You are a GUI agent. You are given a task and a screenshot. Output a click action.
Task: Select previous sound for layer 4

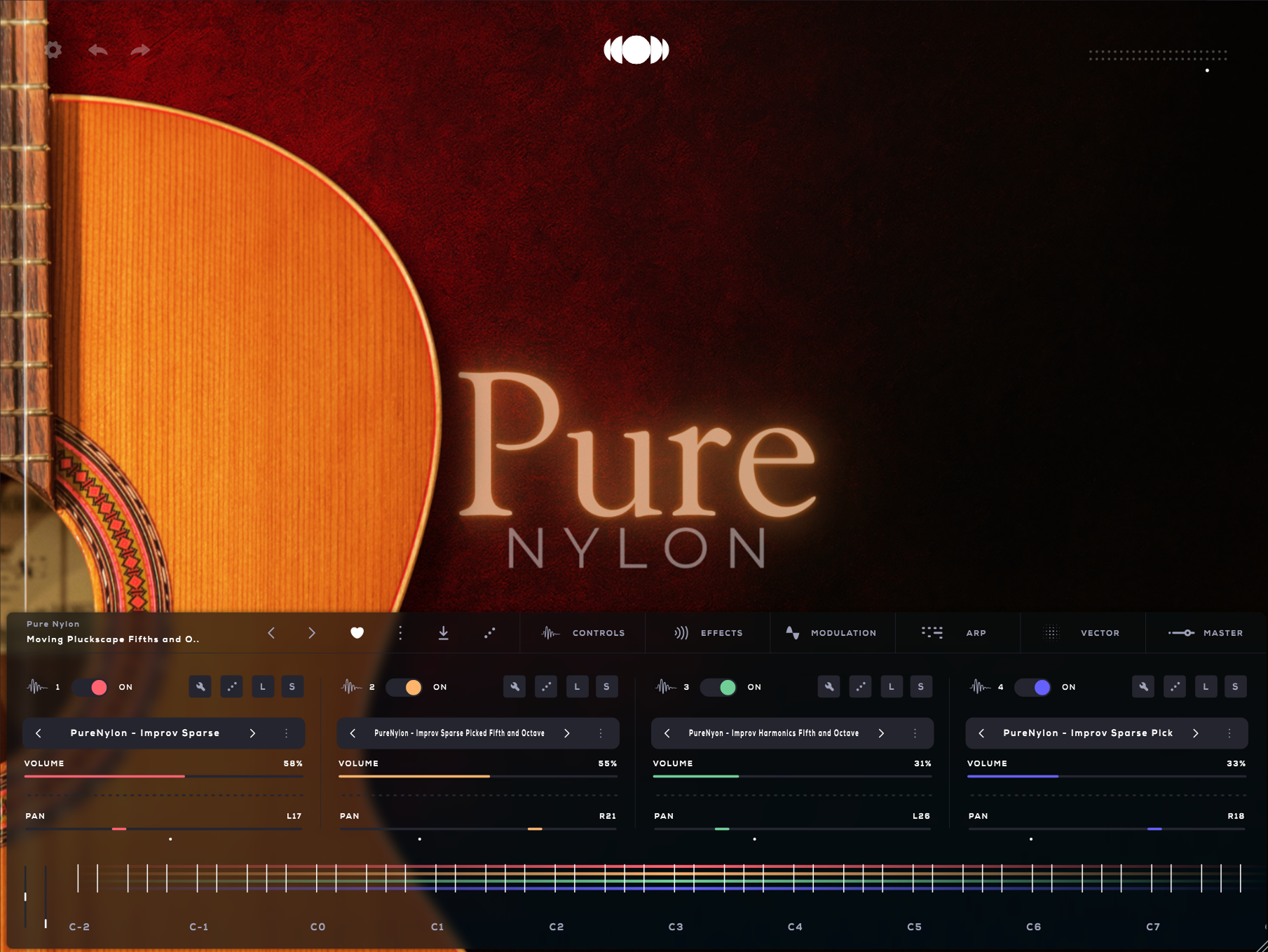pyautogui.click(x=981, y=733)
